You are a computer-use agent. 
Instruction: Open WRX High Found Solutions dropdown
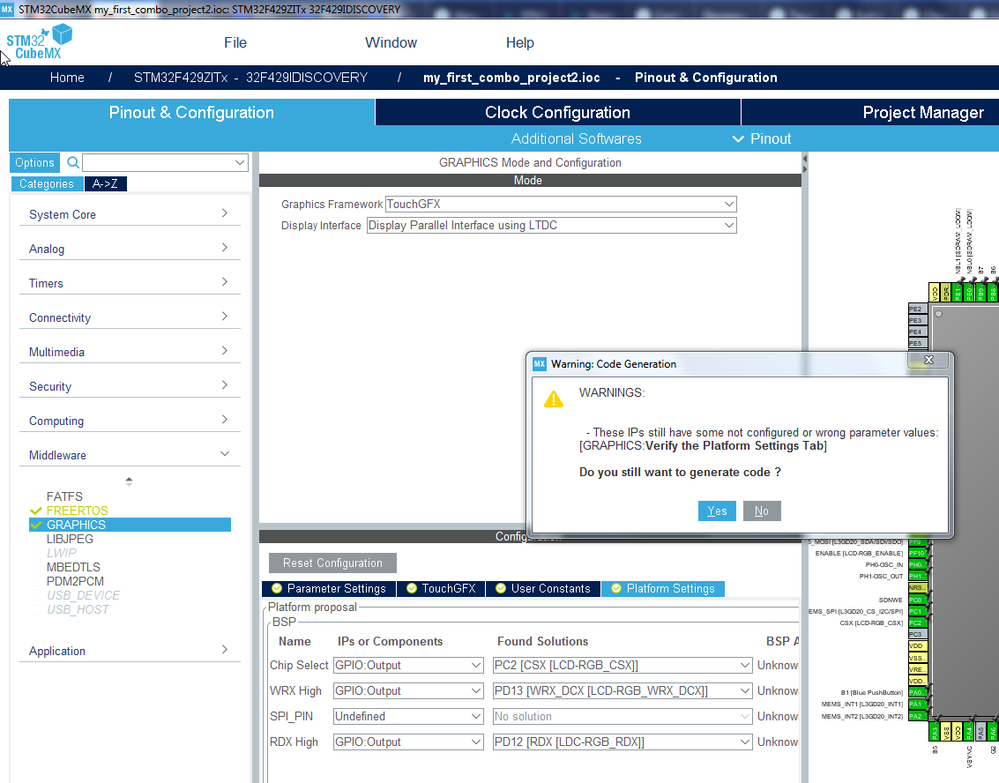[622, 691]
